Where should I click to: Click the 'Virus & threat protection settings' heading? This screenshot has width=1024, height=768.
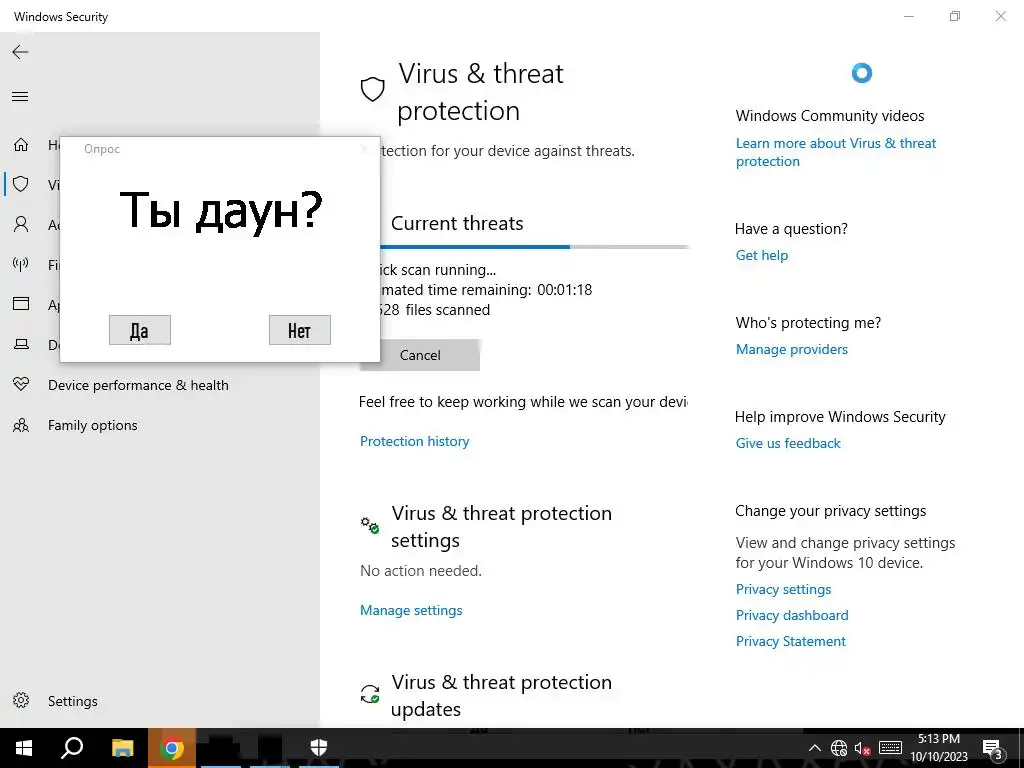(x=501, y=526)
